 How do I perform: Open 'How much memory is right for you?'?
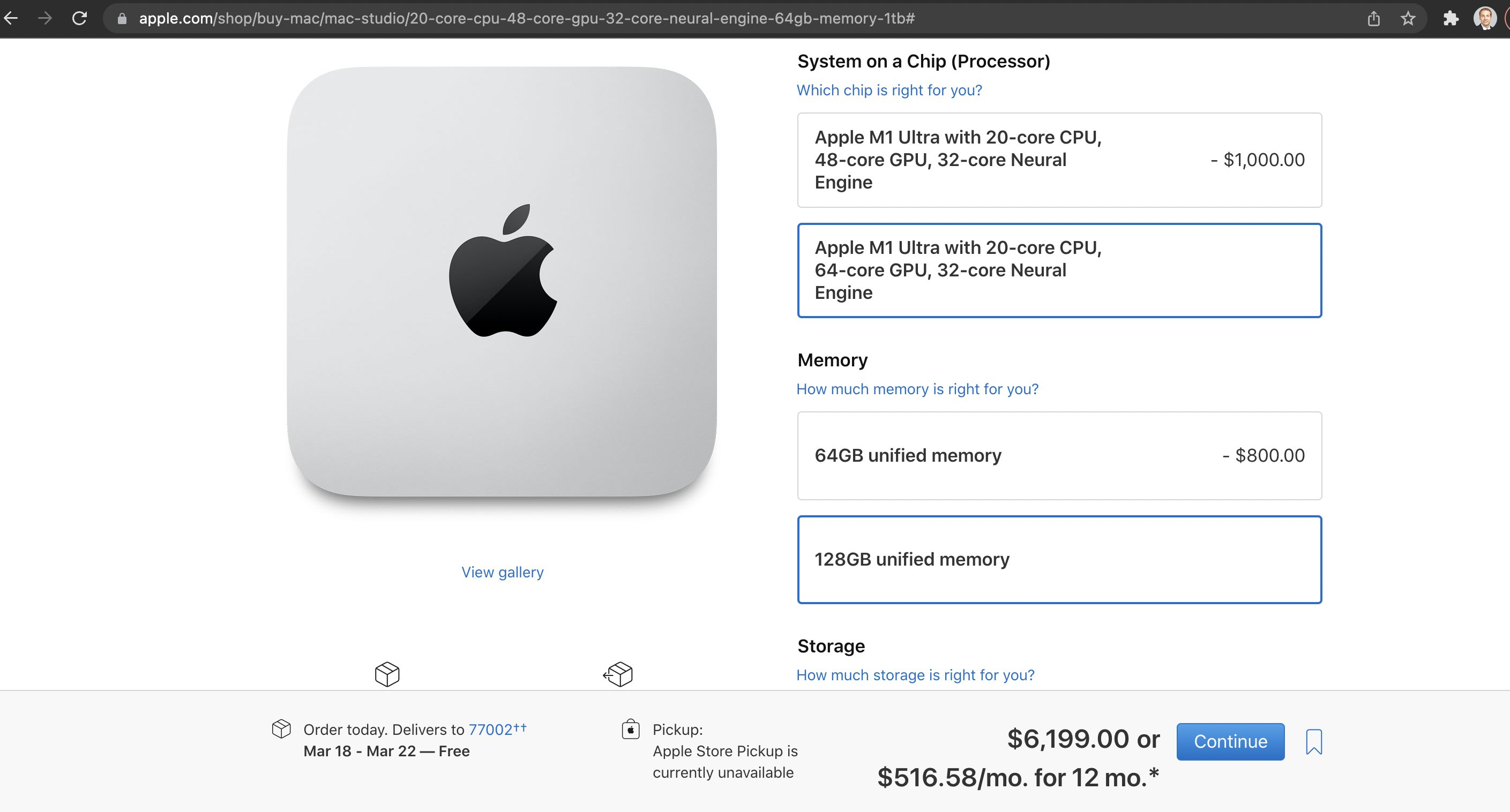pyautogui.click(x=917, y=389)
